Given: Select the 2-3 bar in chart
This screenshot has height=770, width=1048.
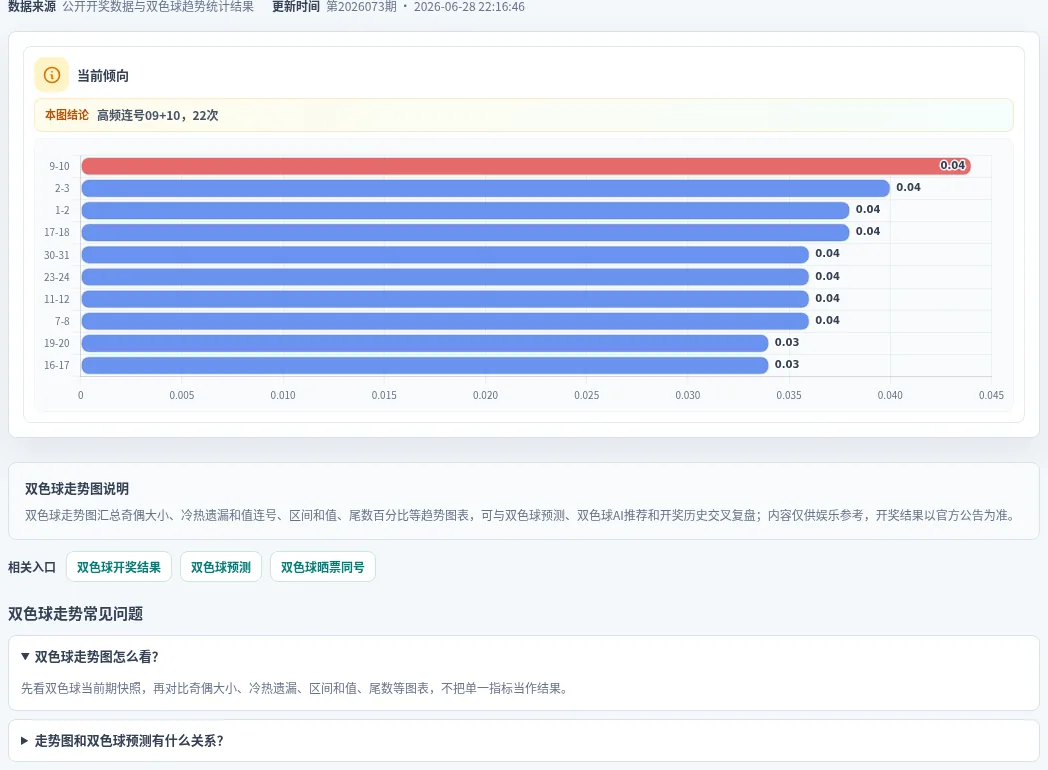Looking at the screenshot, I should pos(485,188).
